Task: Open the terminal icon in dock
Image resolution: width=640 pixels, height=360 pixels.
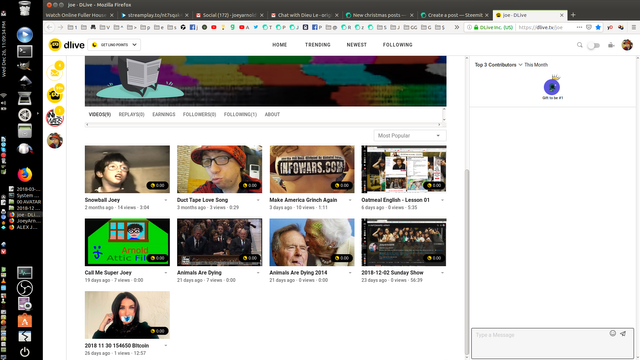Action: pyautogui.click(x=24, y=51)
